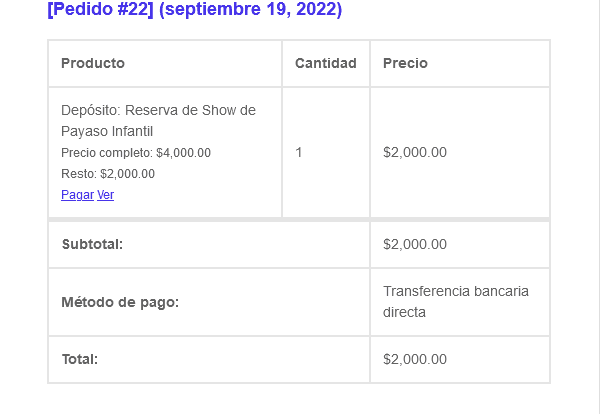Open the Pedido #22 order number link
600x414 pixels.
(x=99, y=10)
